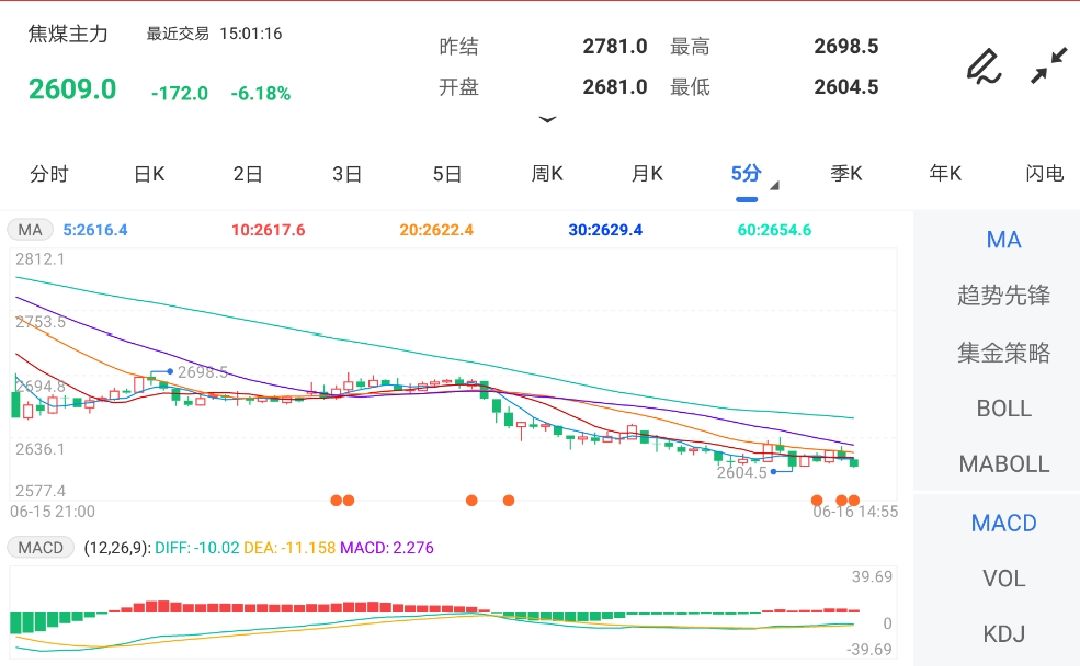Switch to the 周K tab
1080x666 pixels.
pyautogui.click(x=547, y=174)
